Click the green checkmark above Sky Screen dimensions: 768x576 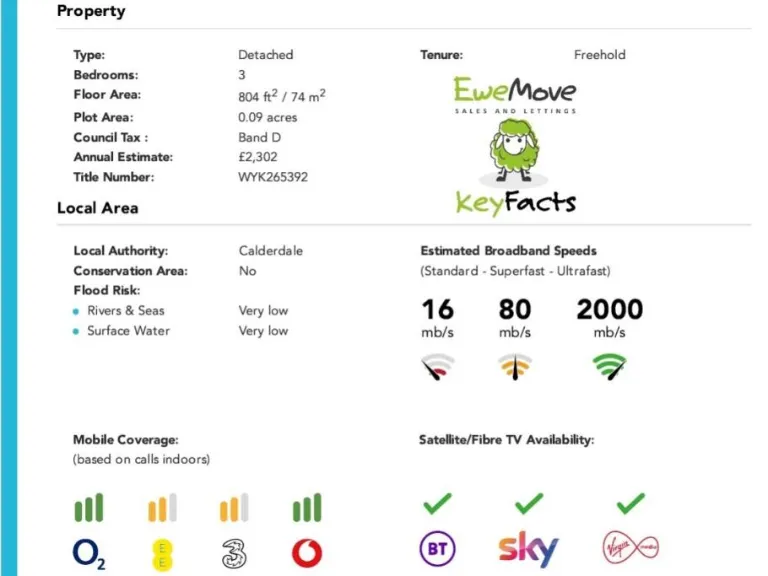[x=528, y=502]
